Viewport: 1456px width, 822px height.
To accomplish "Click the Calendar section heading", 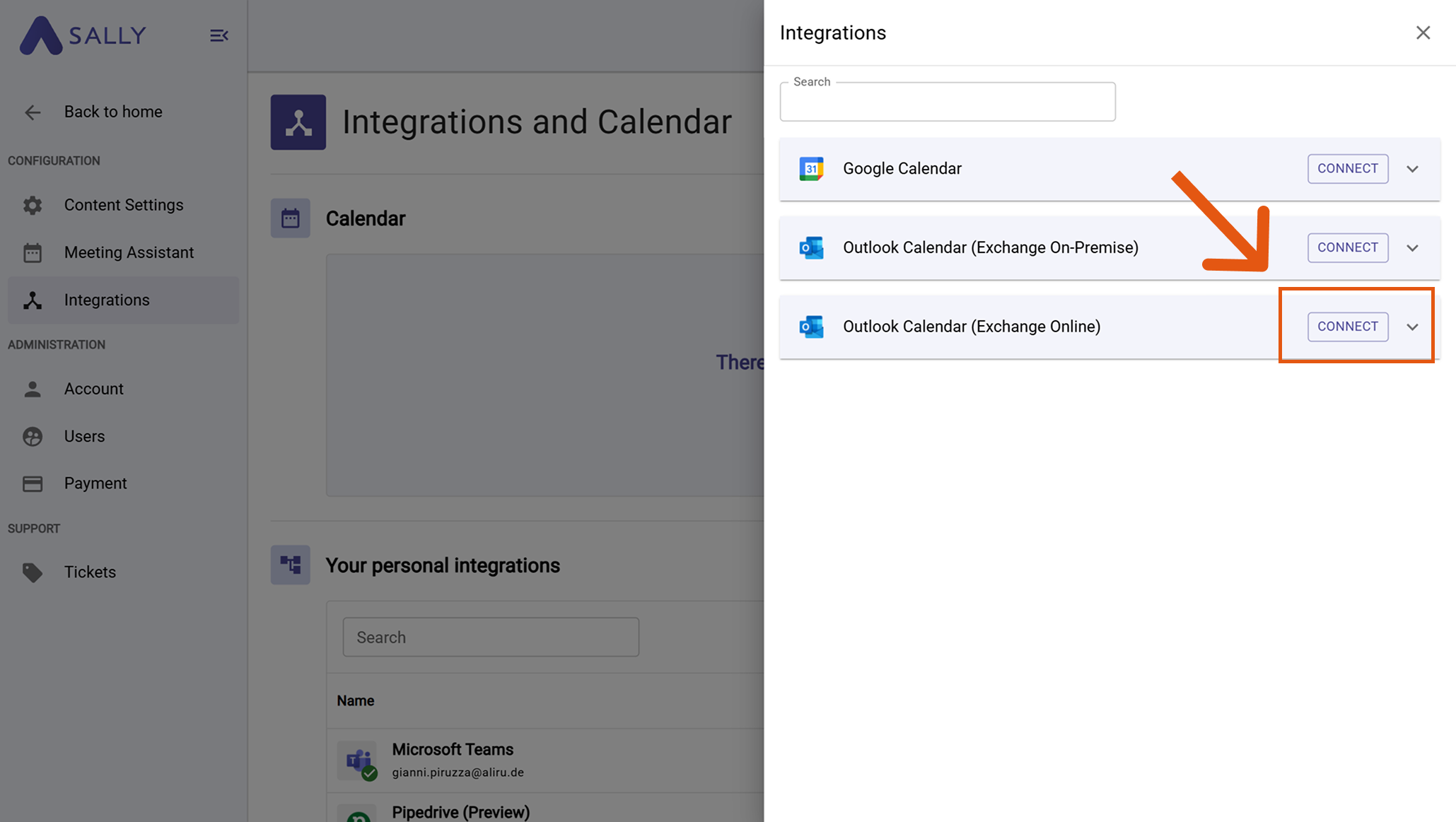I will pos(366,219).
